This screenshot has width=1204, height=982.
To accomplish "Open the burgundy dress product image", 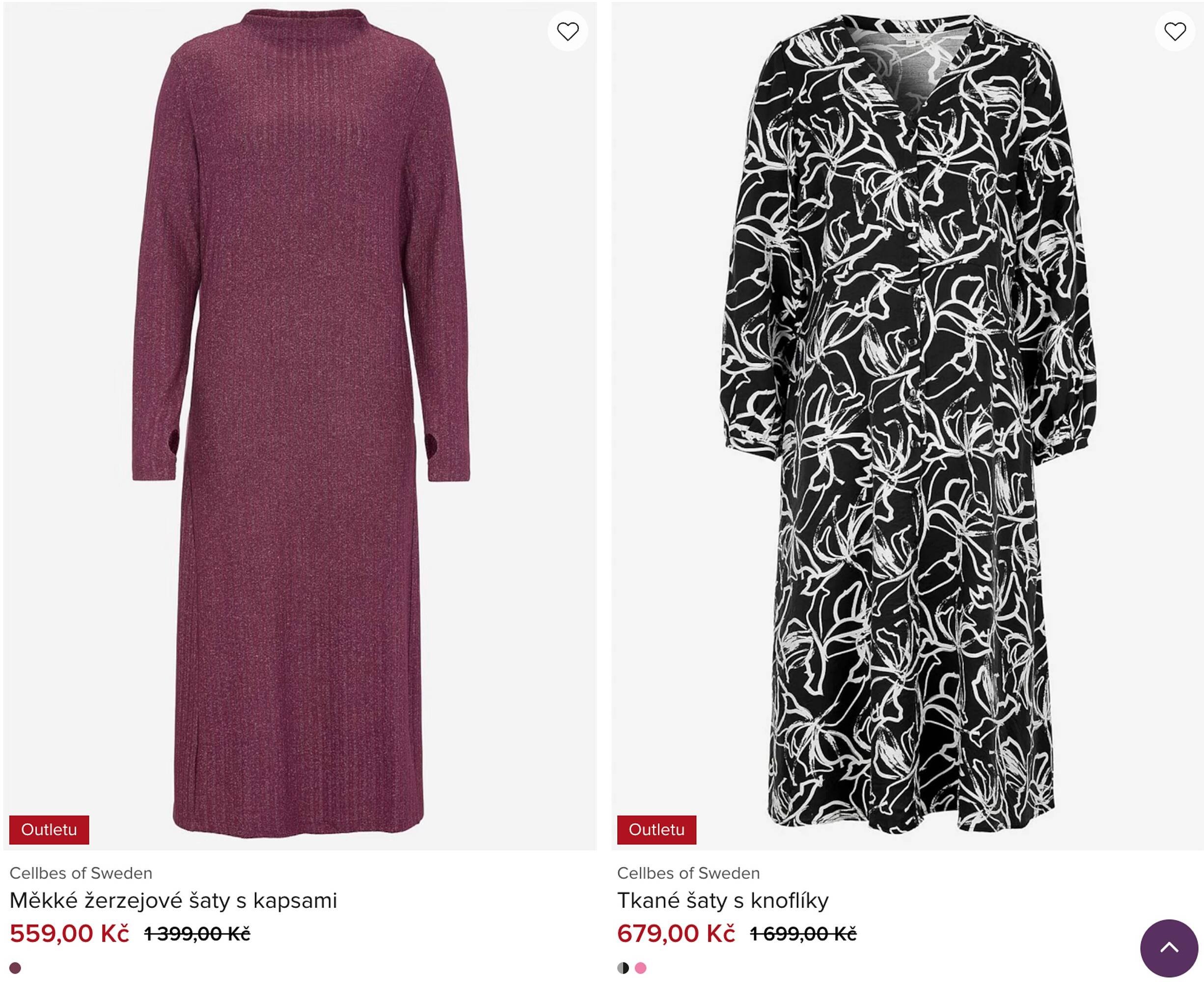I will point(300,396).
